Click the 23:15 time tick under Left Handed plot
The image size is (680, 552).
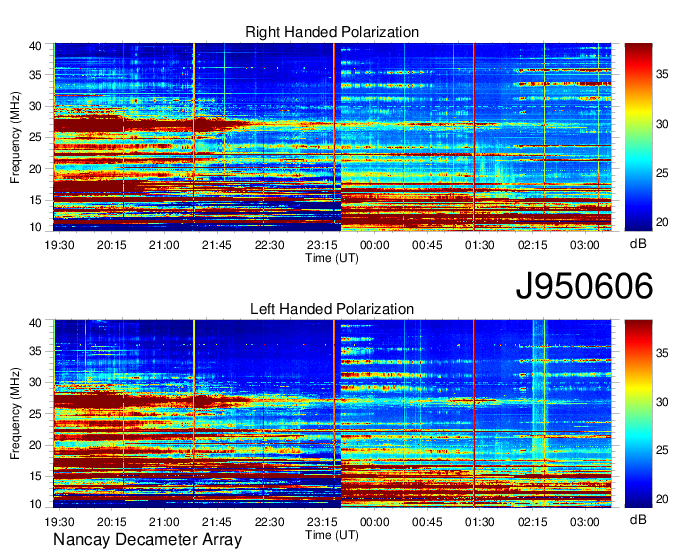pos(322,522)
